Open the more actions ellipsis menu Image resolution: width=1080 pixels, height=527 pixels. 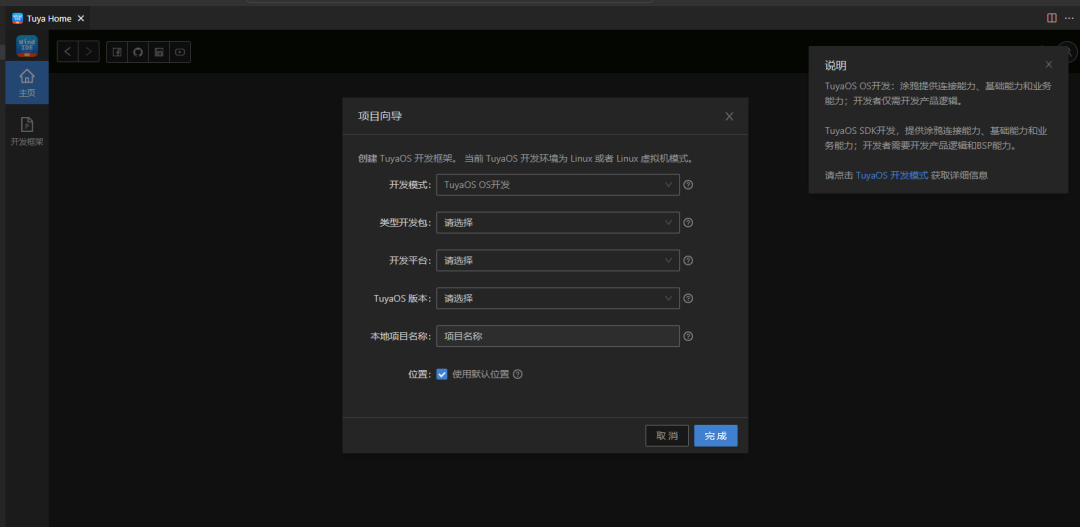[1069, 18]
